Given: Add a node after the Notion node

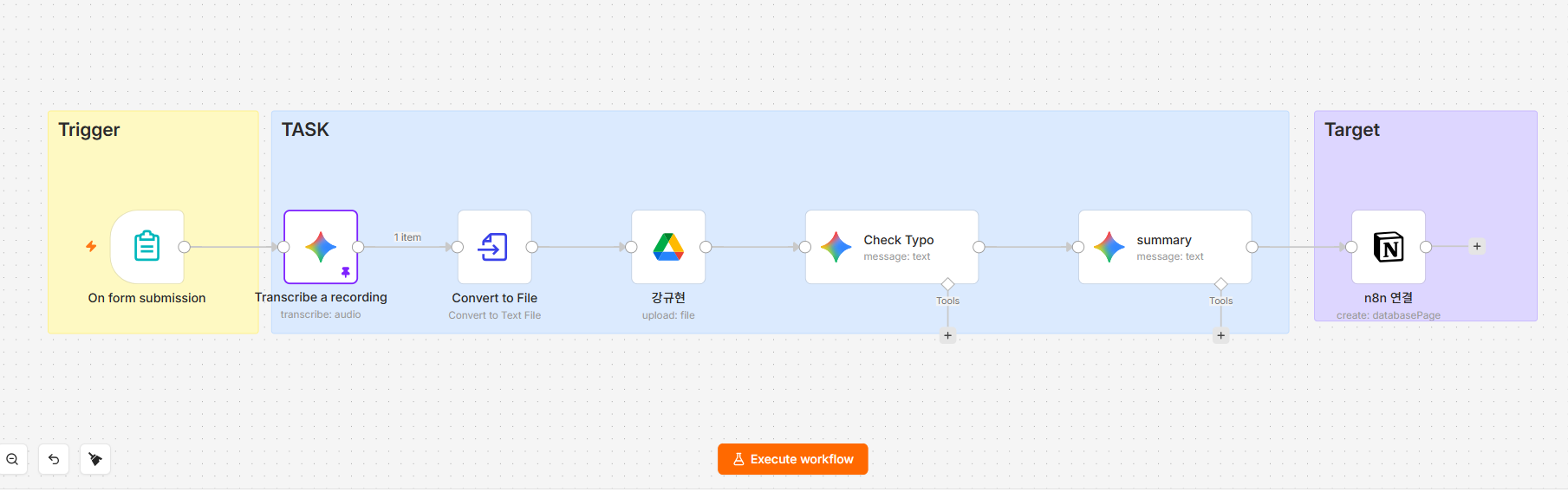Looking at the screenshot, I should 1477,247.
